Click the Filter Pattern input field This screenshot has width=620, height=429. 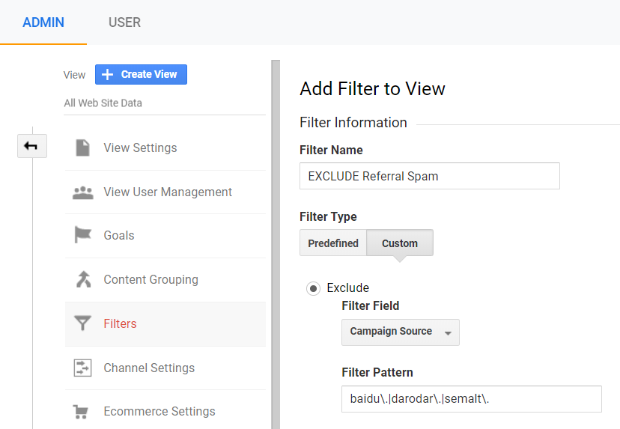click(471, 399)
